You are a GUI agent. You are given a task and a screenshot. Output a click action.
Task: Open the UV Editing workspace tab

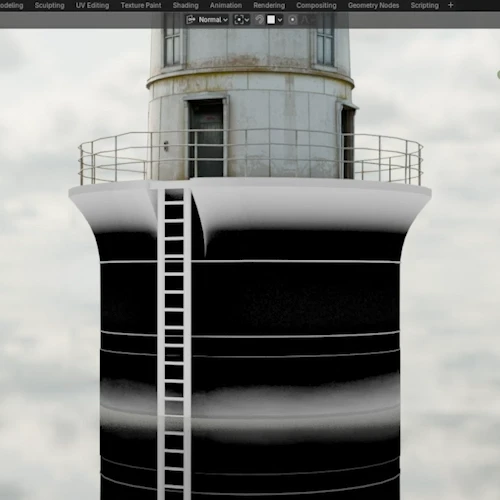(92, 5)
